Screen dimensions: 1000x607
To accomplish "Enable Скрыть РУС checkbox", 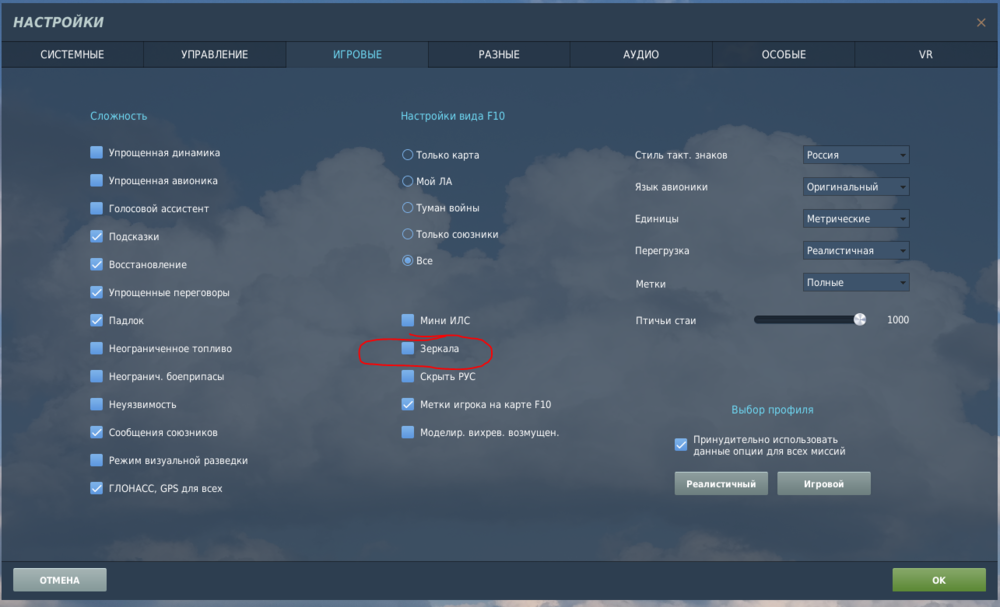I will (408, 376).
